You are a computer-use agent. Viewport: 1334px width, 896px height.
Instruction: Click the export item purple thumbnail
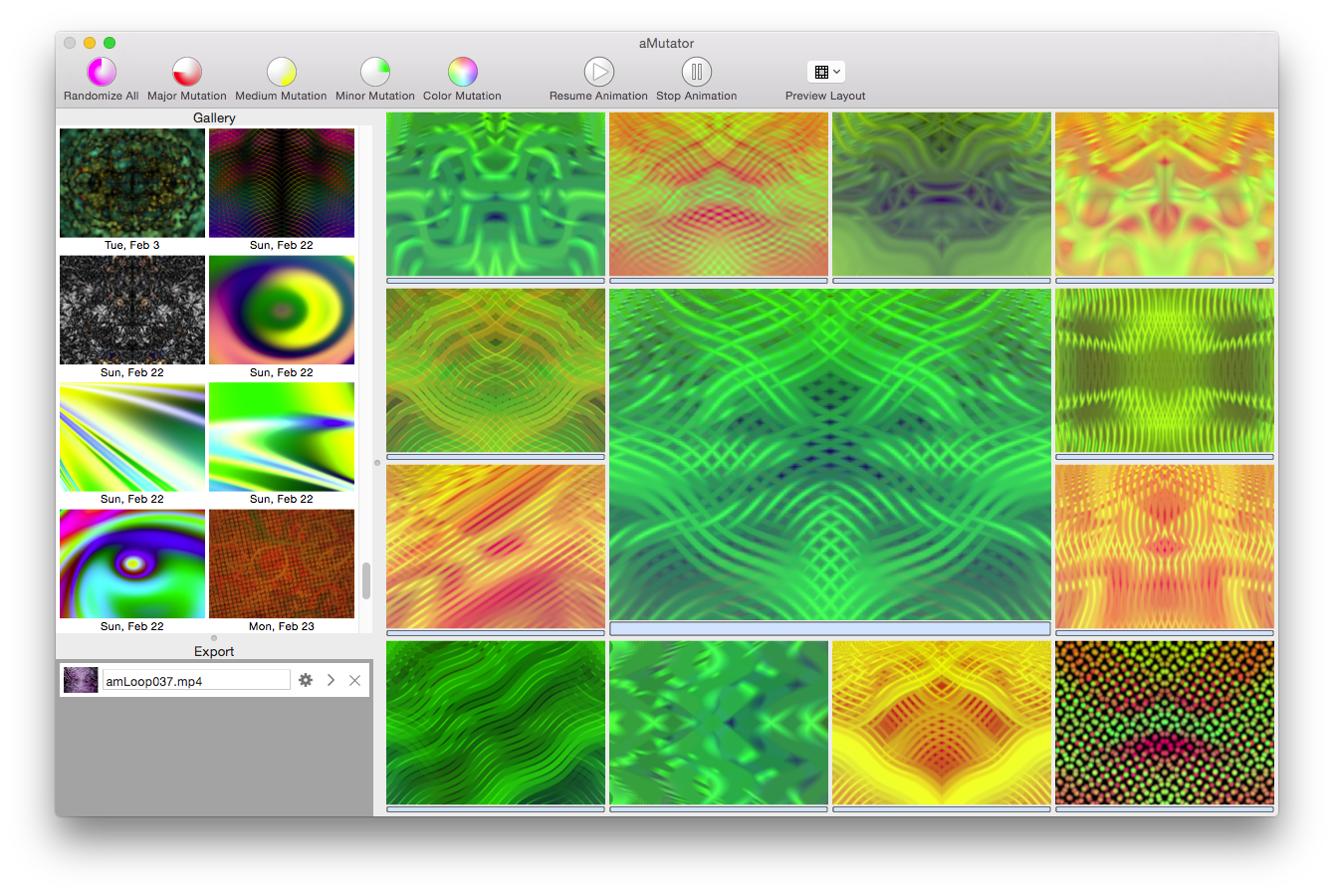point(81,680)
